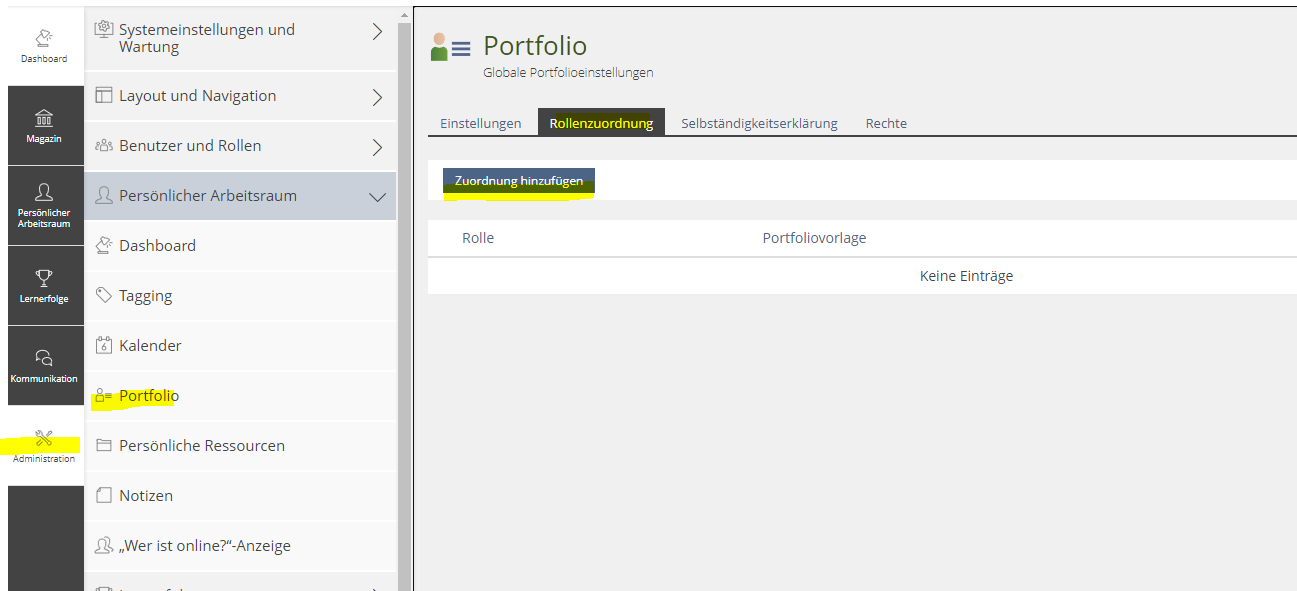Collapse Persönlicher Arbeitsraum chevron
This screenshot has height=591, width=1297.
[377, 197]
